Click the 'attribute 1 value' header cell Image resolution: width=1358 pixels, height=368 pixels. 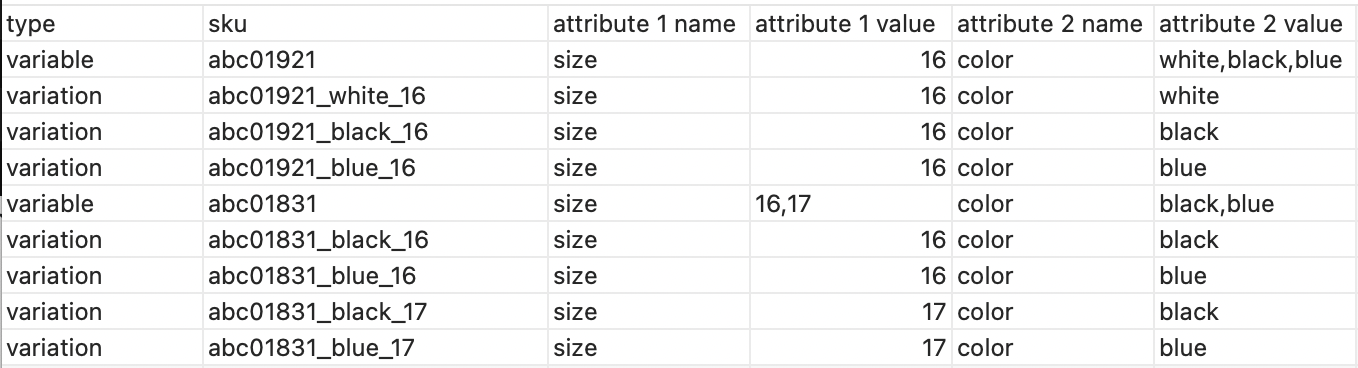pyautogui.click(x=851, y=24)
